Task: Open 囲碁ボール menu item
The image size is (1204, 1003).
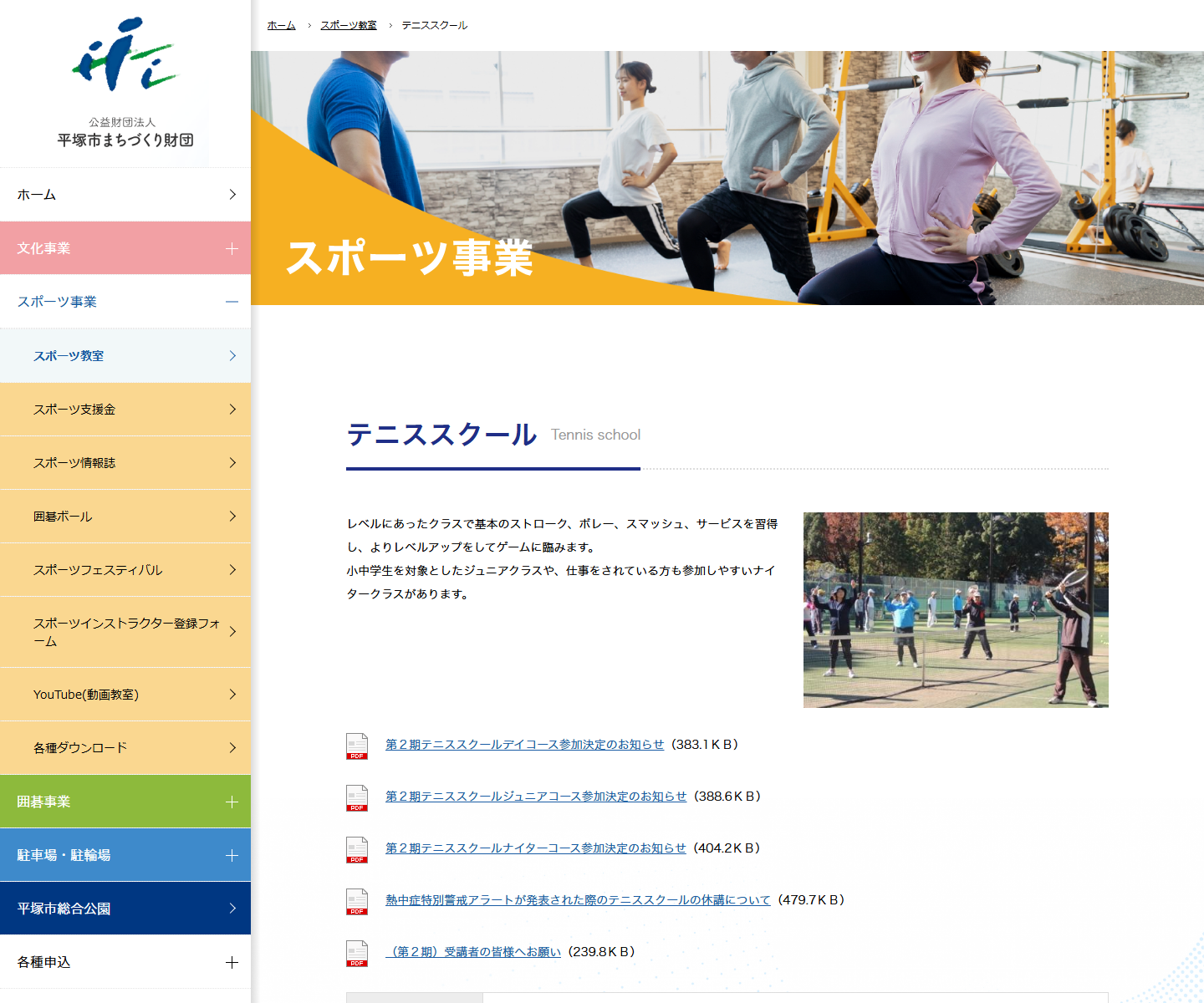Action: [125, 517]
